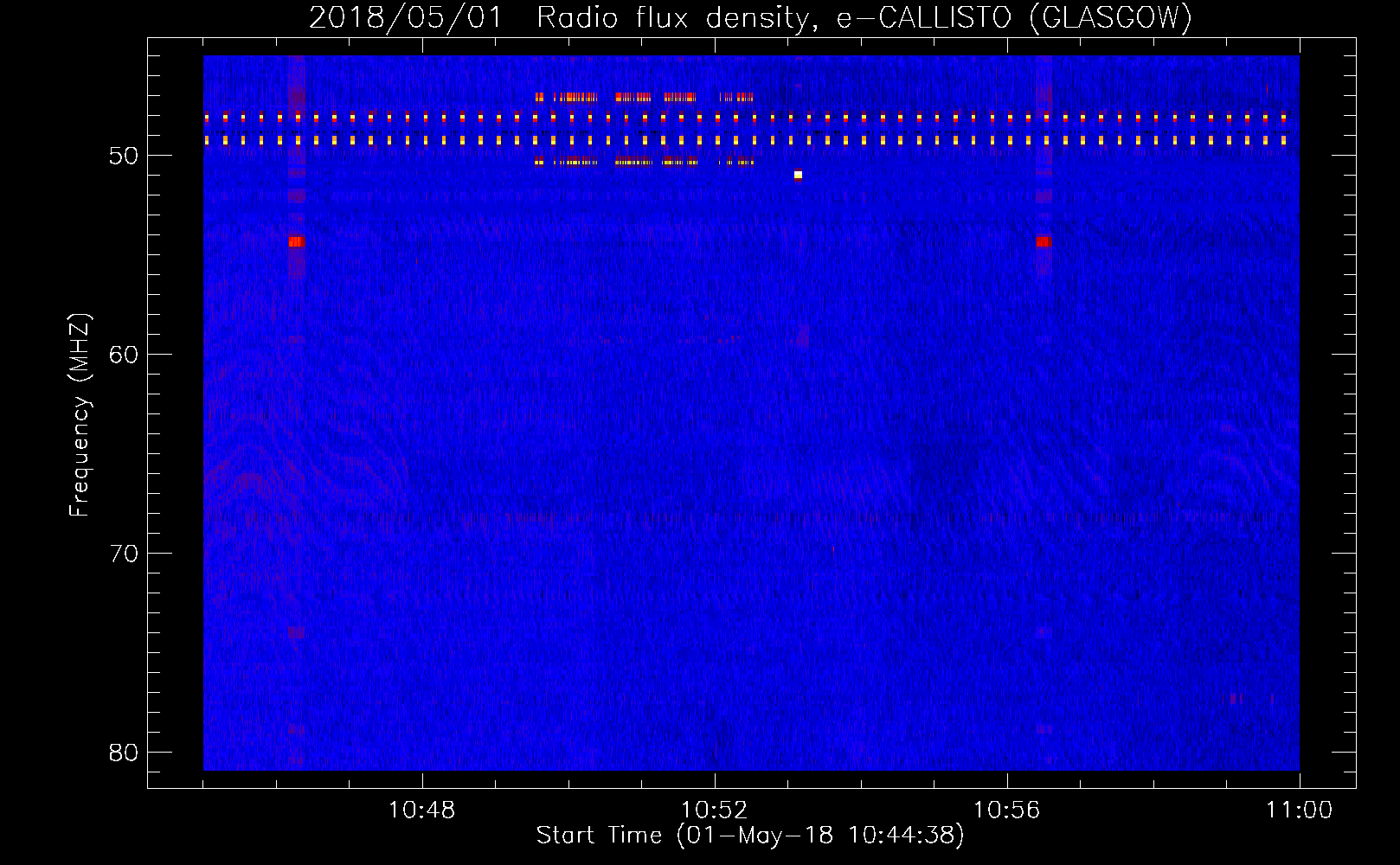Click the plot title 'Radio flux density, e-CALLISTO (GLASGOW)'
Screen dimensions: 1400x865
[864, 17]
